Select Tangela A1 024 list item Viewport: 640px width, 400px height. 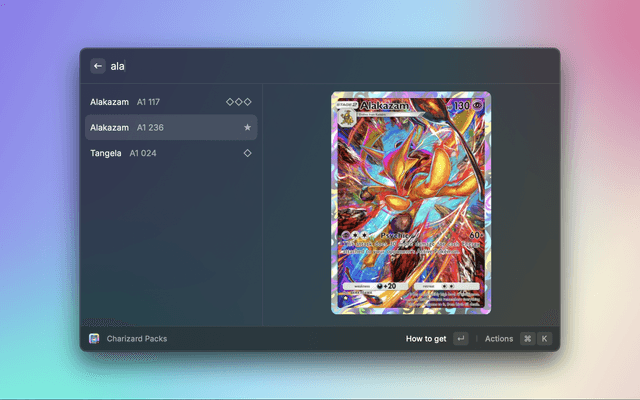point(170,153)
